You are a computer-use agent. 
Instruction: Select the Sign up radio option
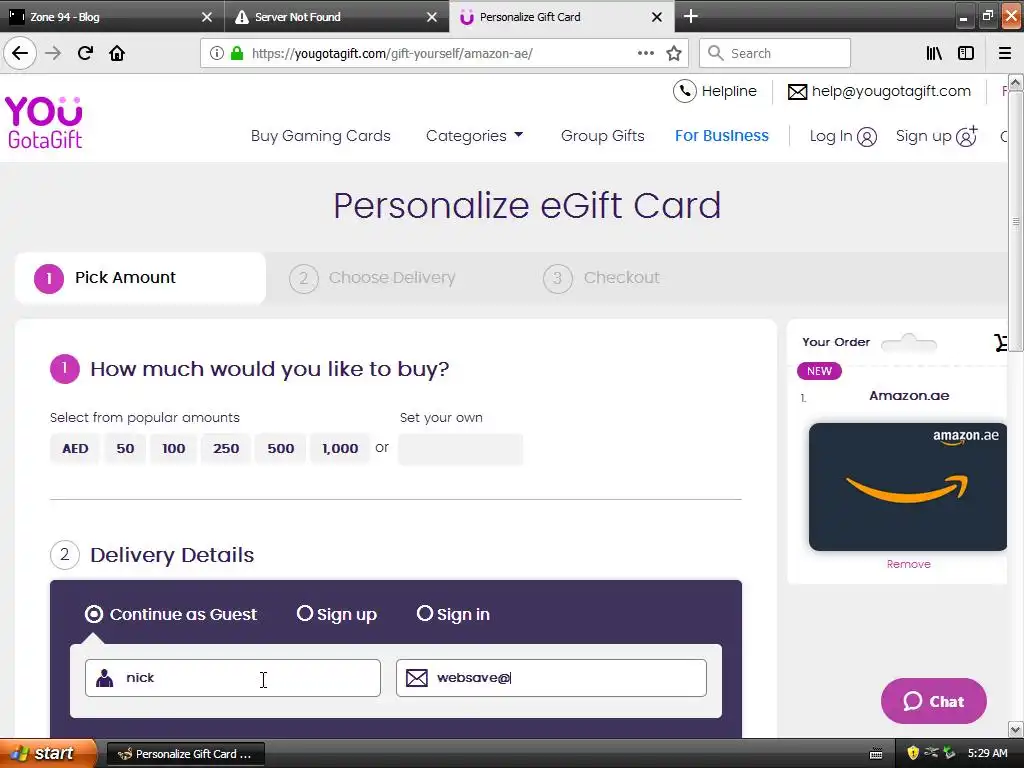click(305, 613)
